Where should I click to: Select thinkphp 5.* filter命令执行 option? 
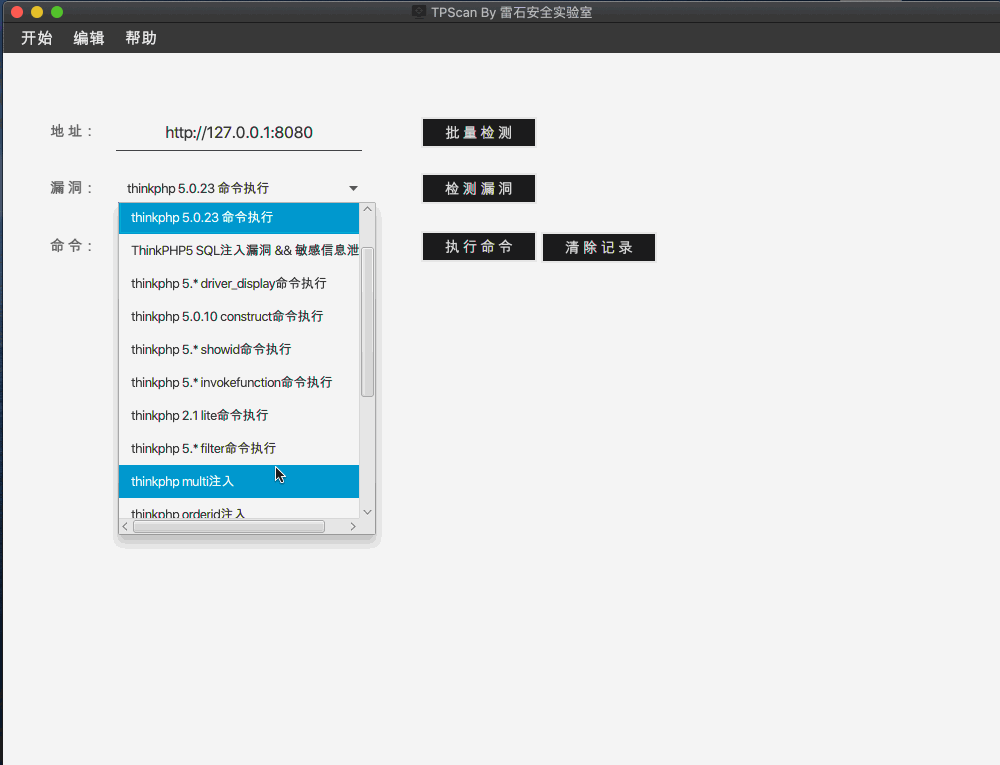tap(239, 449)
